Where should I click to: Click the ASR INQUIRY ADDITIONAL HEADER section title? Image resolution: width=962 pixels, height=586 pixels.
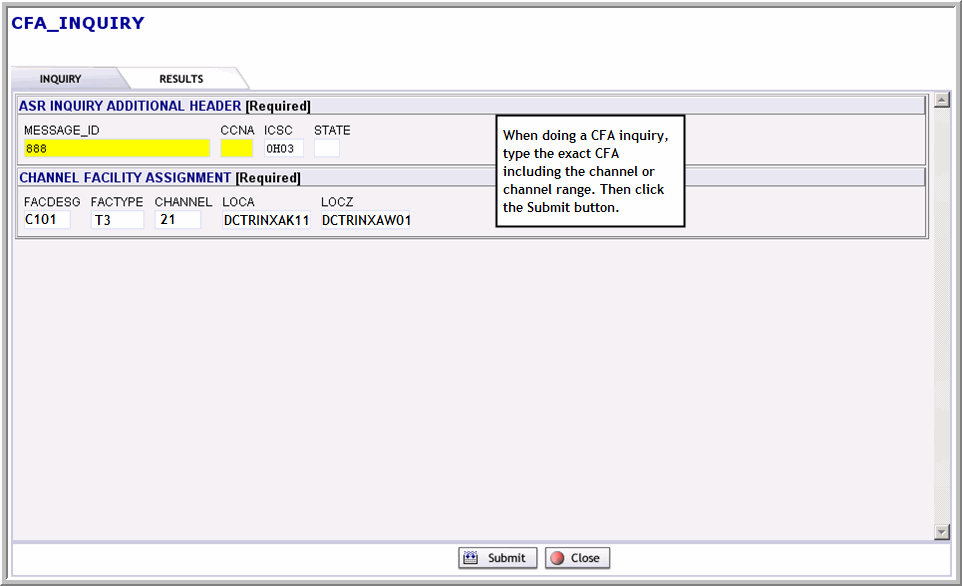[x=130, y=106]
